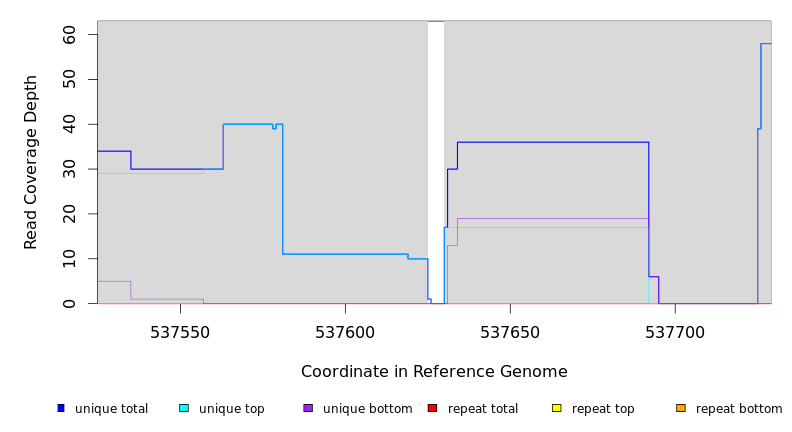
Task: Select the "unique total" legend label
Action: [x=111, y=409]
